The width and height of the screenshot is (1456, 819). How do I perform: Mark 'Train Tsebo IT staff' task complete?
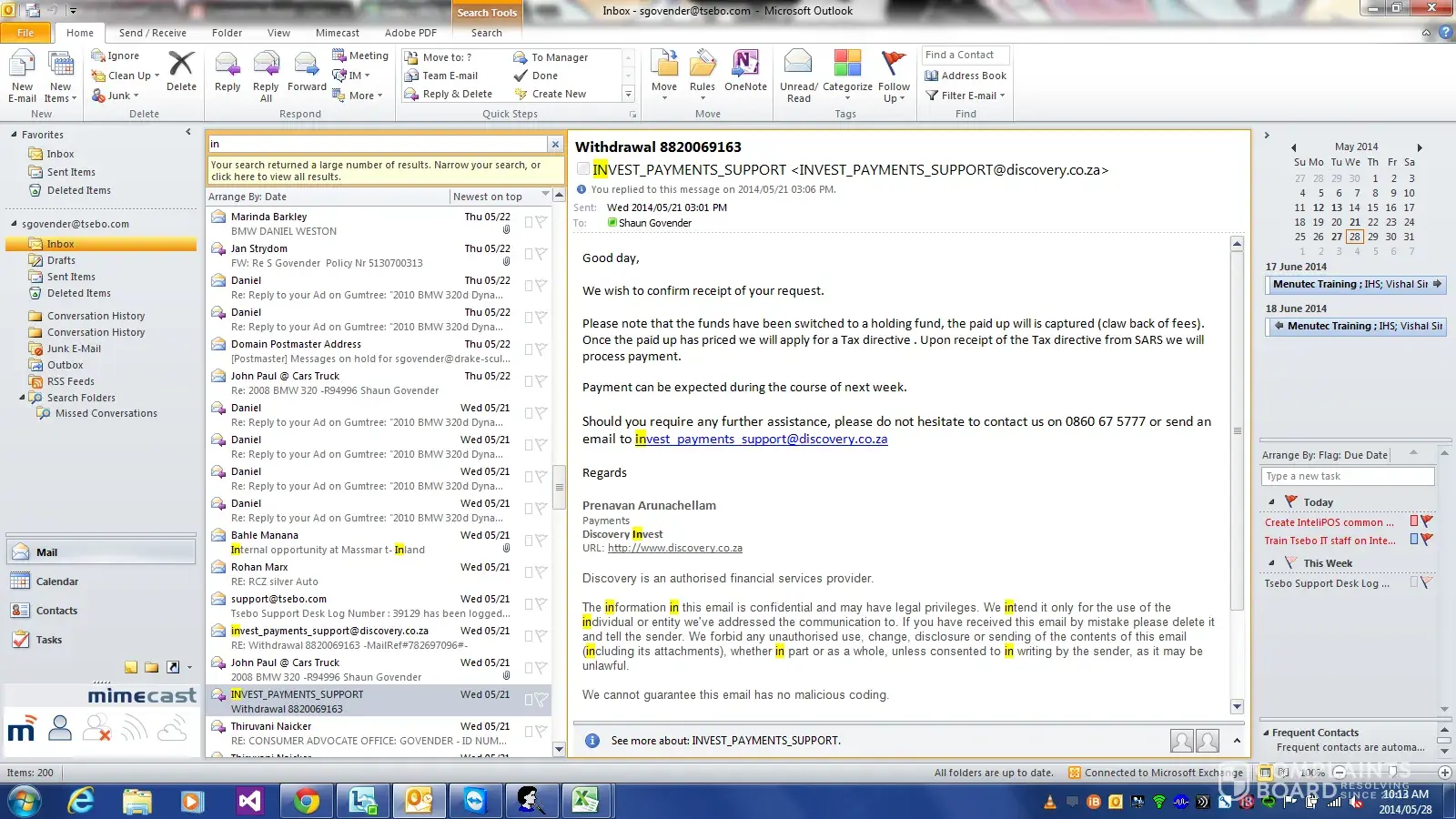pos(1414,540)
